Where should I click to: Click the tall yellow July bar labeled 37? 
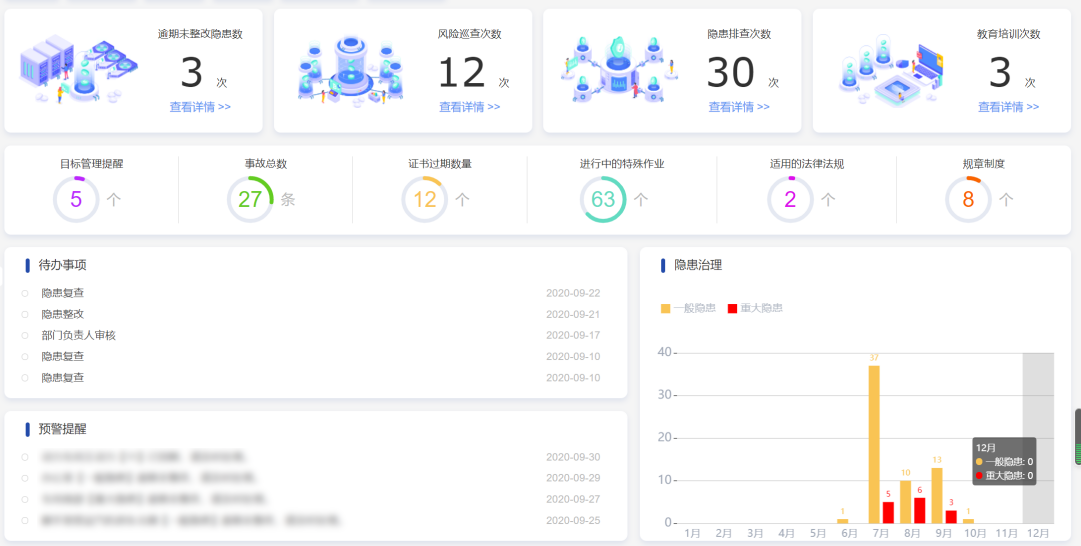point(874,445)
